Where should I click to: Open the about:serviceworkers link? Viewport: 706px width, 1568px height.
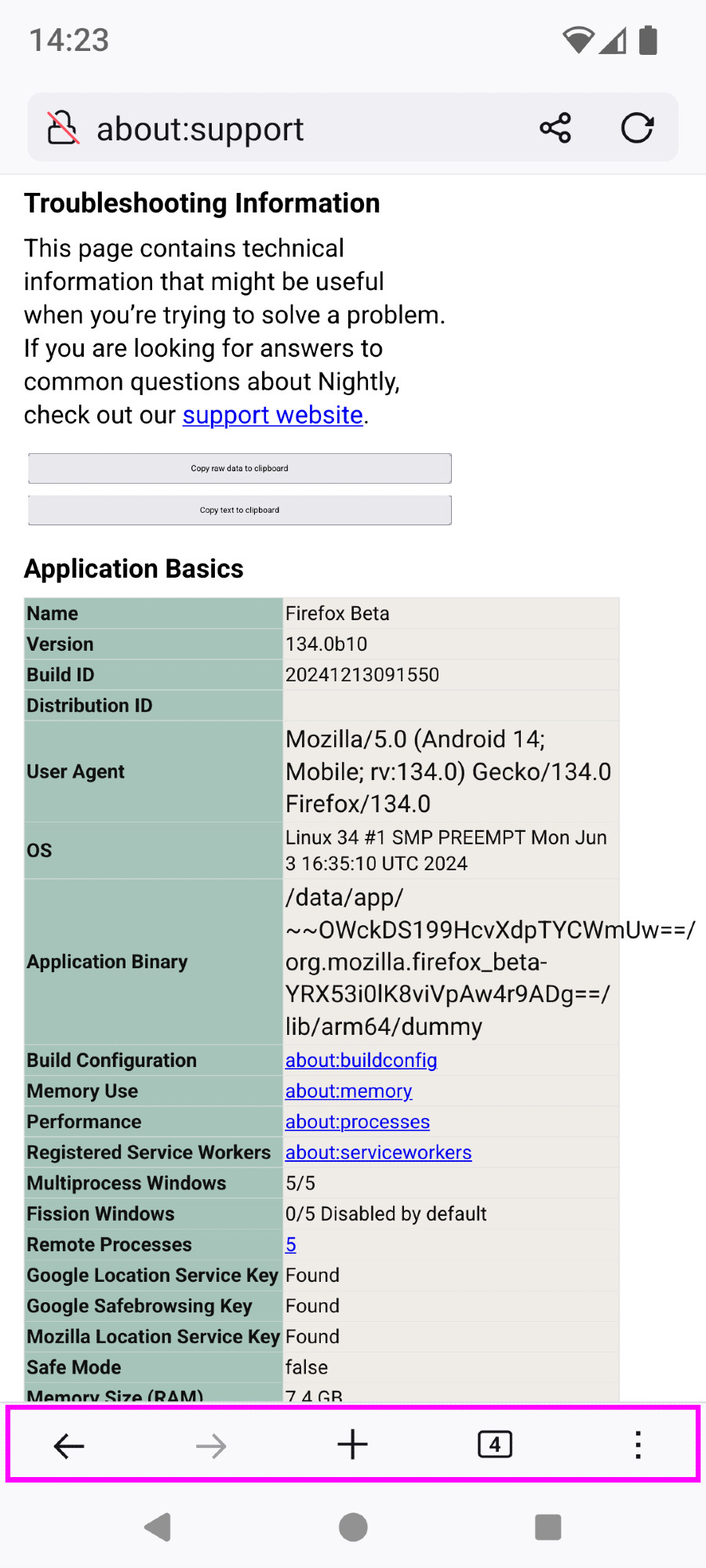click(378, 1152)
